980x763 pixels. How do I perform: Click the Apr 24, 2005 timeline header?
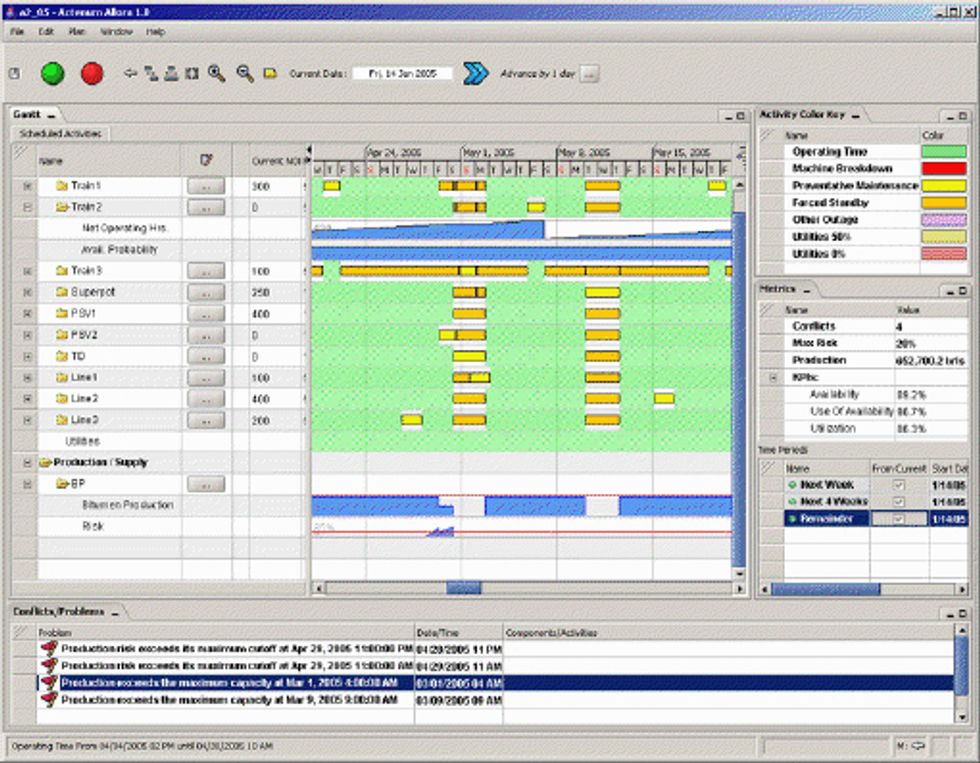tap(394, 152)
